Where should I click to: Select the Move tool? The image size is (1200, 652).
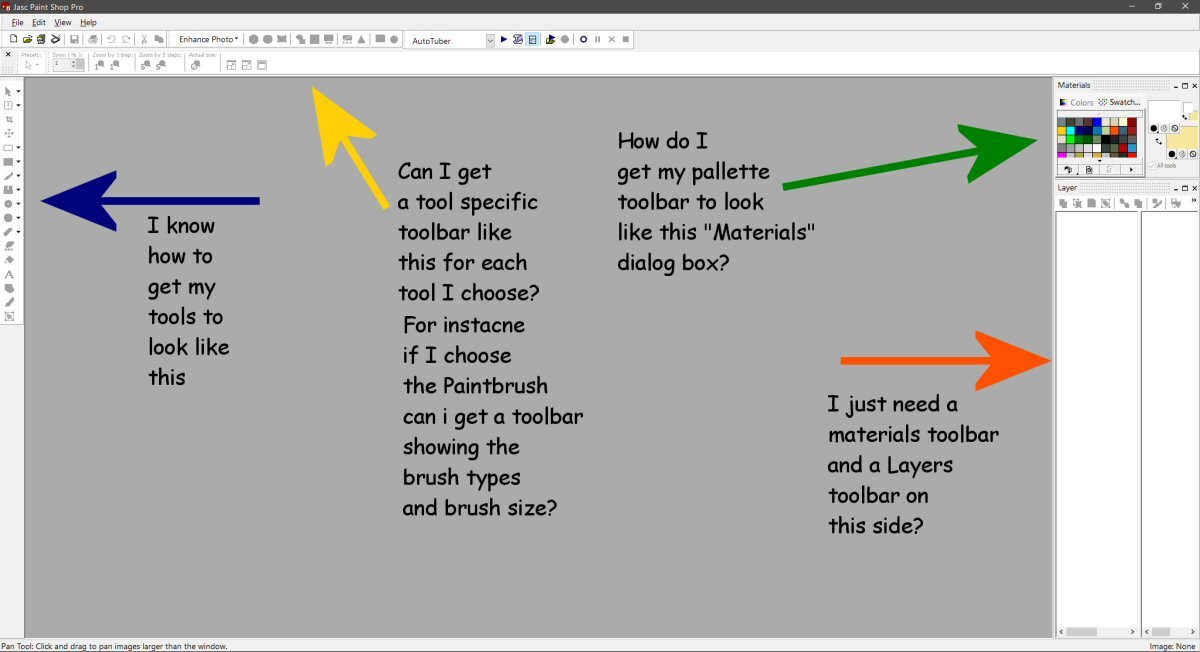pyautogui.click(x=9, y=133)
